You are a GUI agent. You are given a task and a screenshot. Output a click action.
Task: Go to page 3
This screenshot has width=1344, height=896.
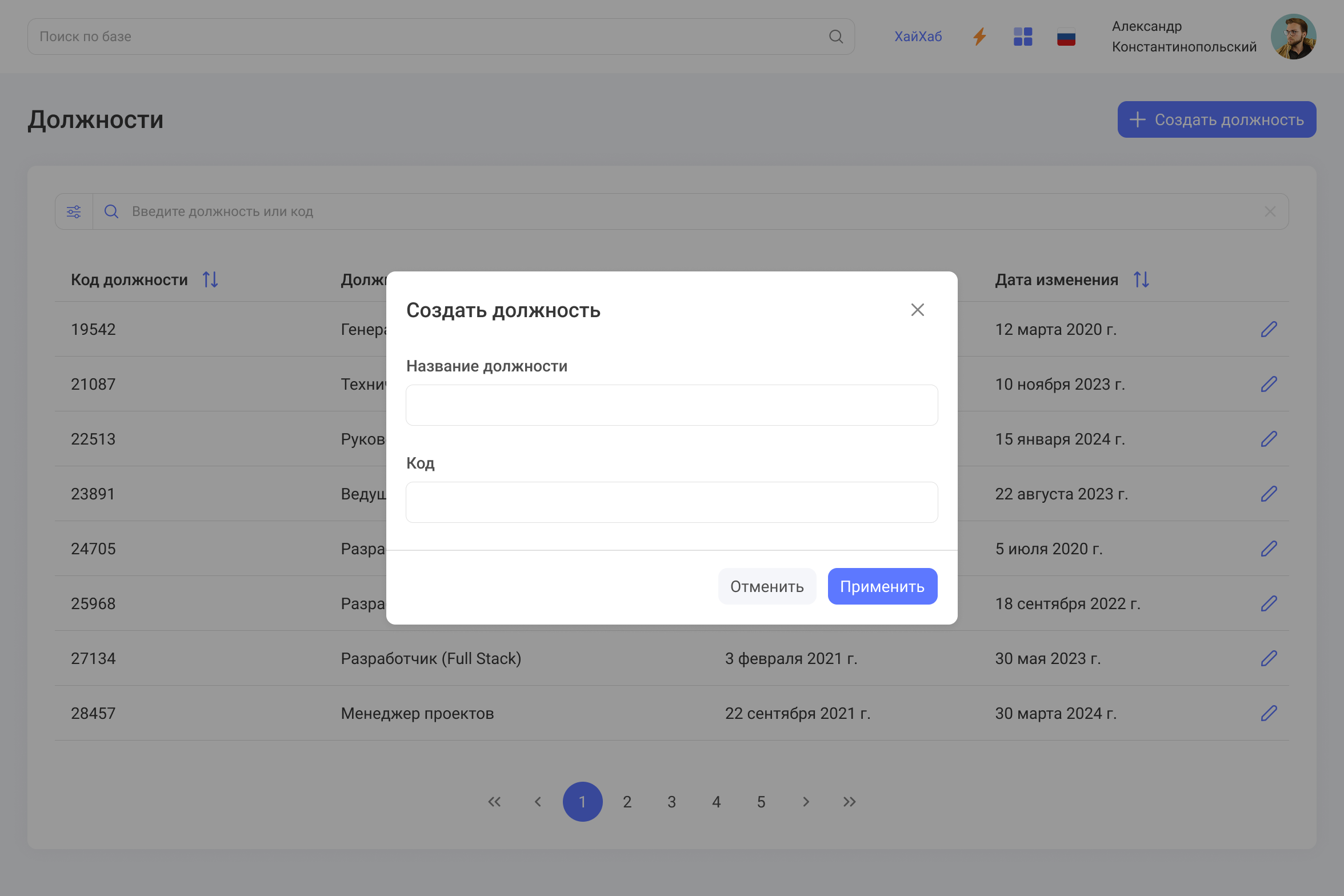pyautogui.click(x=671, y=802)
